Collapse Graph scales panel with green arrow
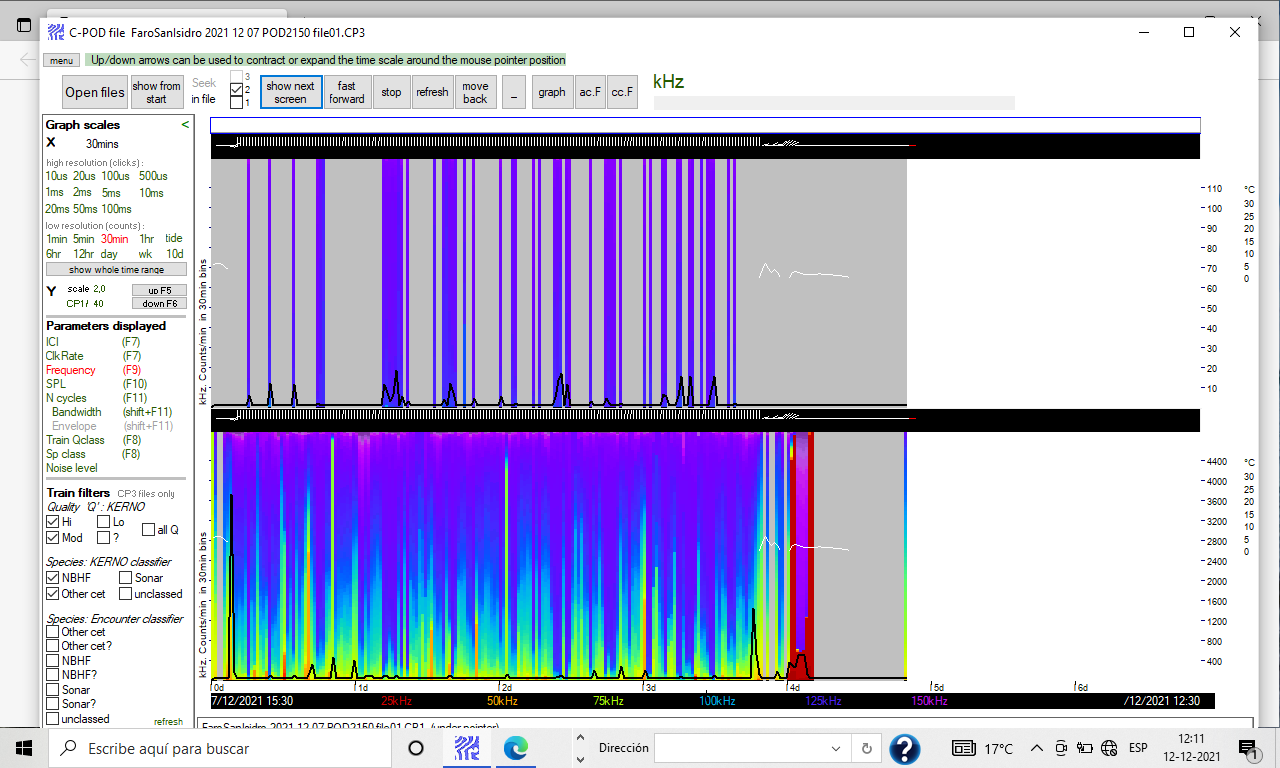1280x768 pixels. click(x=184, y=125)
